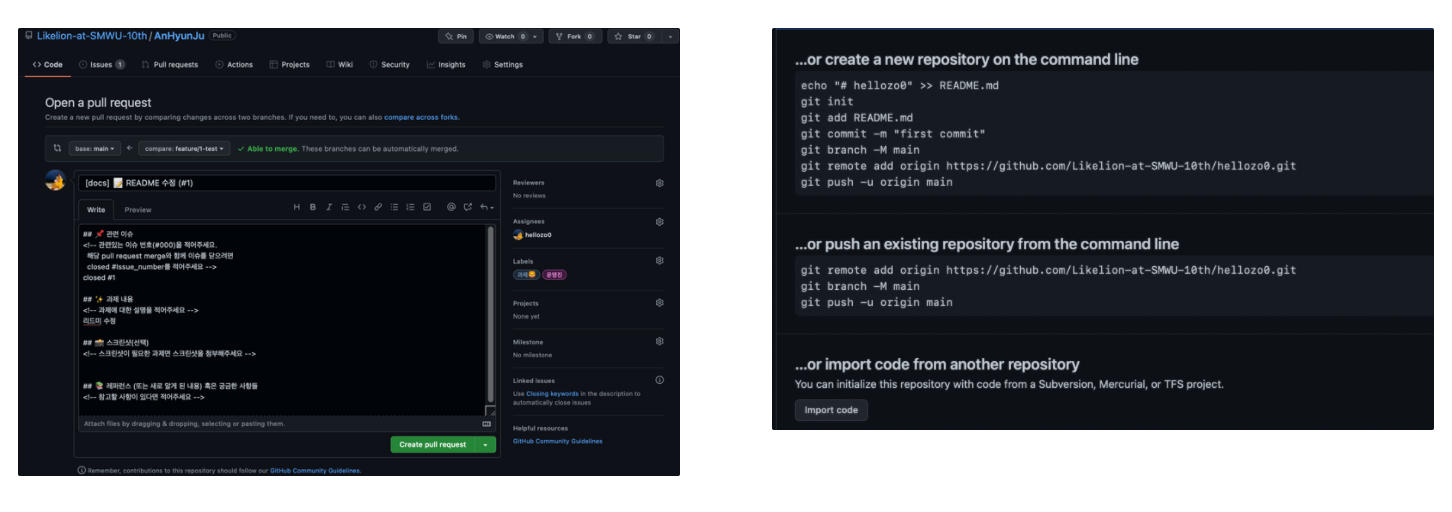Insert code with the <> editor toolbar icon
1452x512 pixels.
362,207
